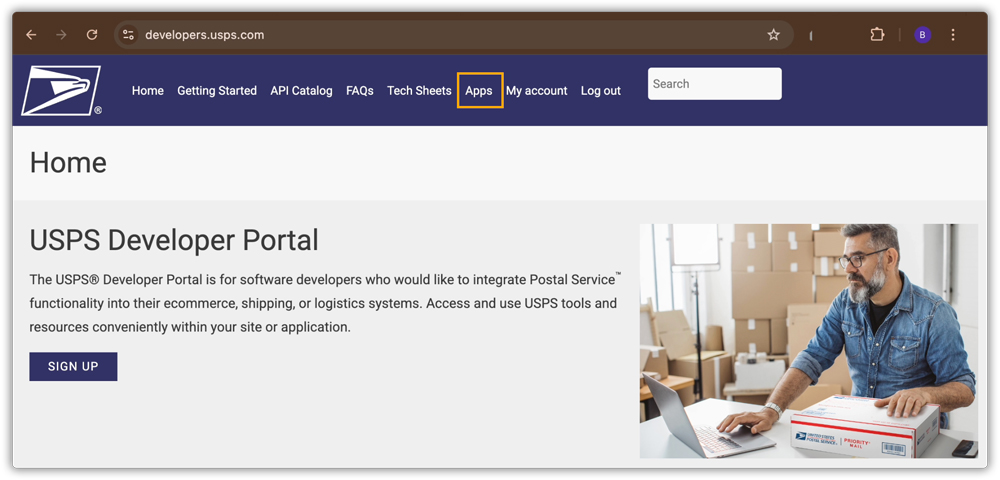Bookmark this page with the star icon
This screenshot has height=480, width=1000.
(x=774, y=35)
